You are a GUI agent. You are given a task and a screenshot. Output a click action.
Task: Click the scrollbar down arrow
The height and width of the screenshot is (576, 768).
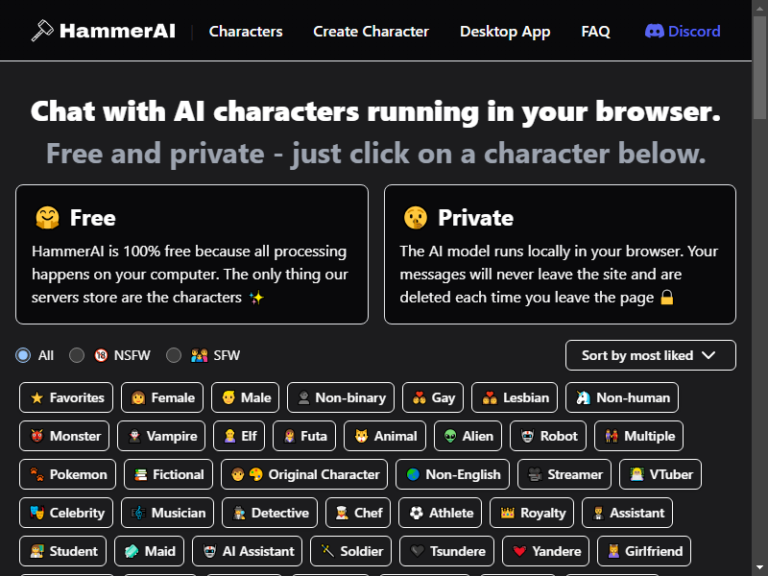[760, 568]
